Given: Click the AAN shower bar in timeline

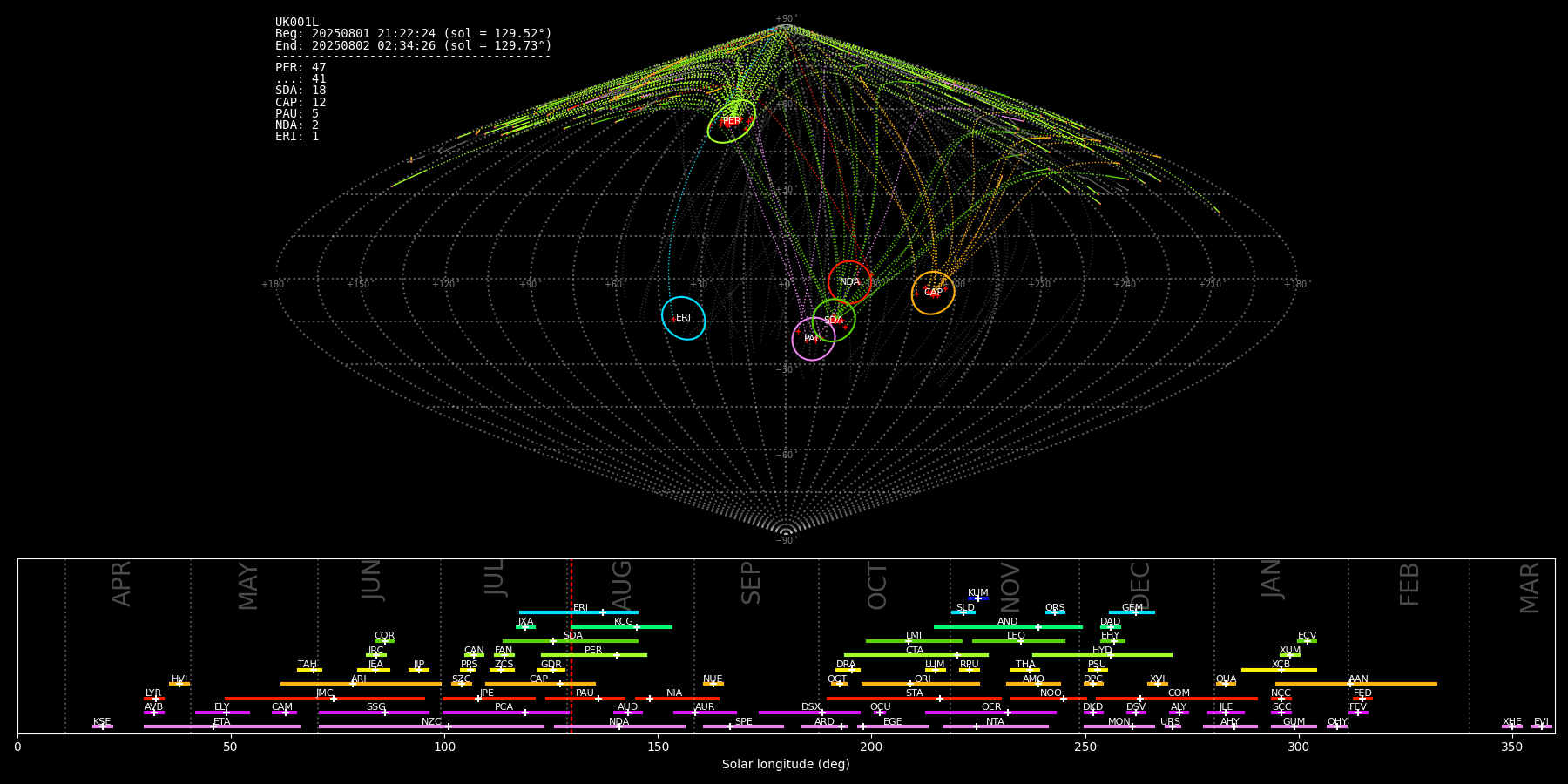Looking at the screenshot, I should click(1356, 684).
